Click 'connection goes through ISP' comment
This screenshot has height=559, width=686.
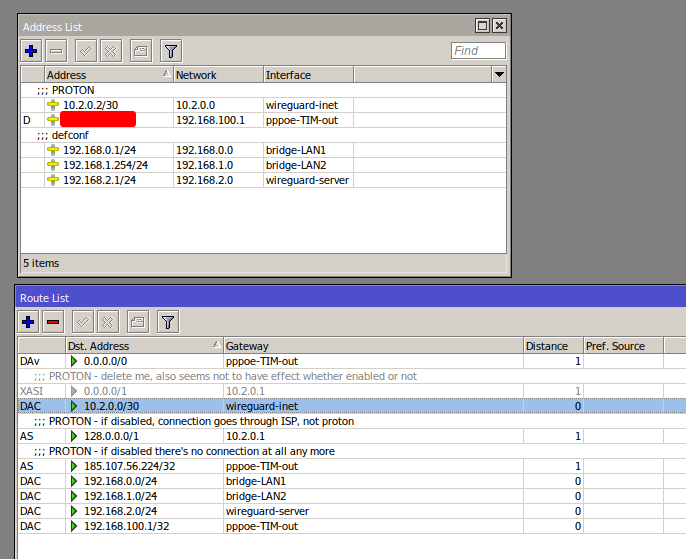click(x=352, y=421)
